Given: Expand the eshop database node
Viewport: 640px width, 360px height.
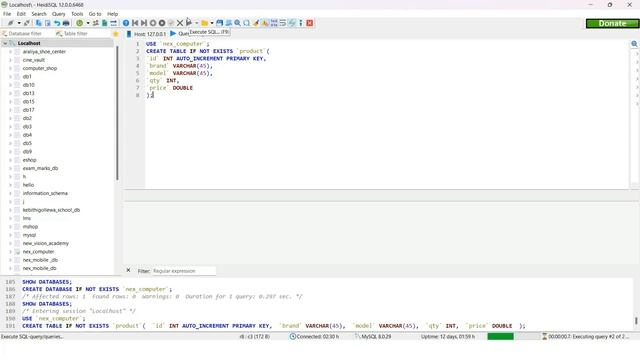Looking at the screenshot, I should (10, 160).
